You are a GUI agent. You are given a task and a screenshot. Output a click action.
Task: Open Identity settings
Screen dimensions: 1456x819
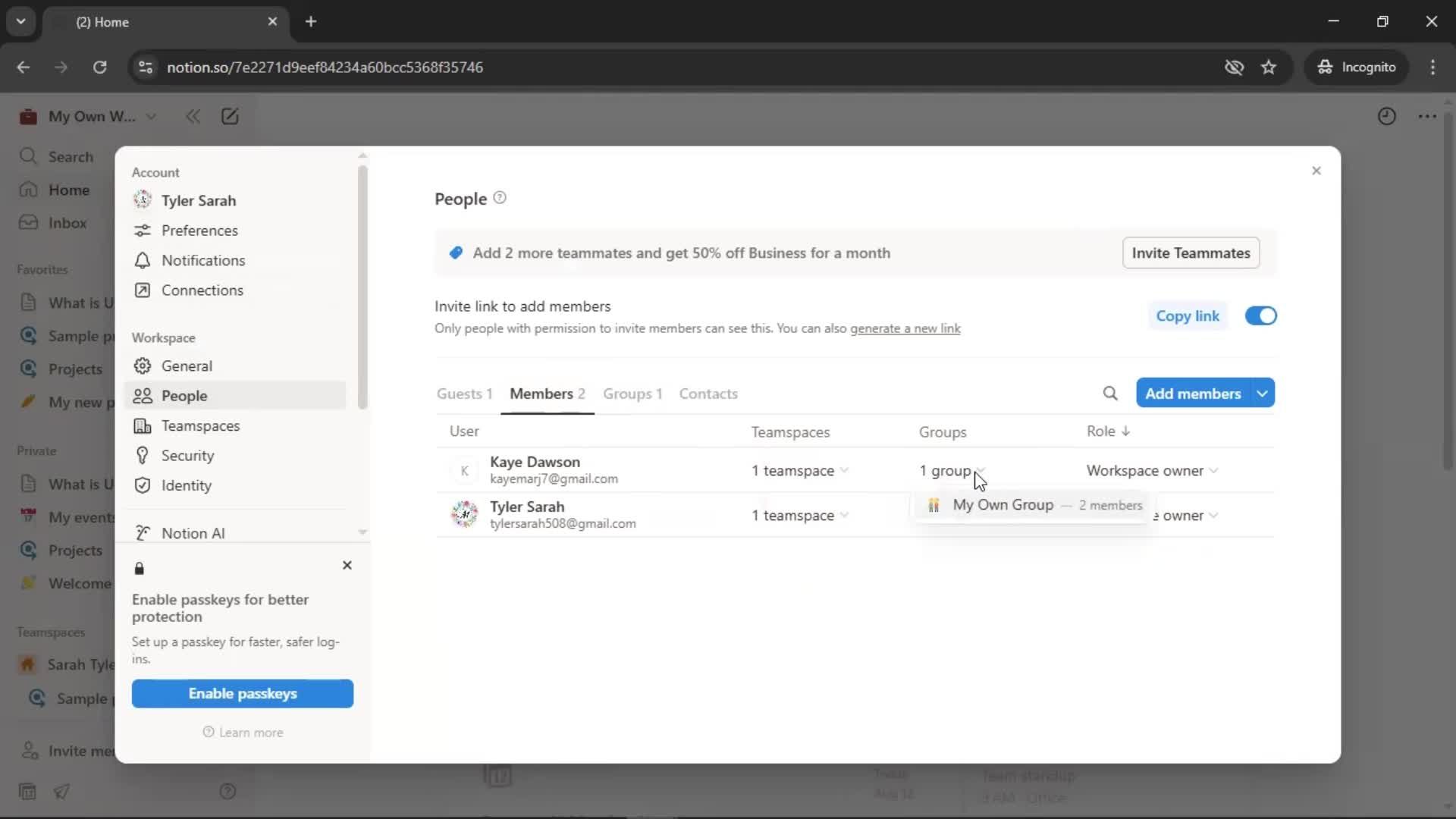point(237,485)
